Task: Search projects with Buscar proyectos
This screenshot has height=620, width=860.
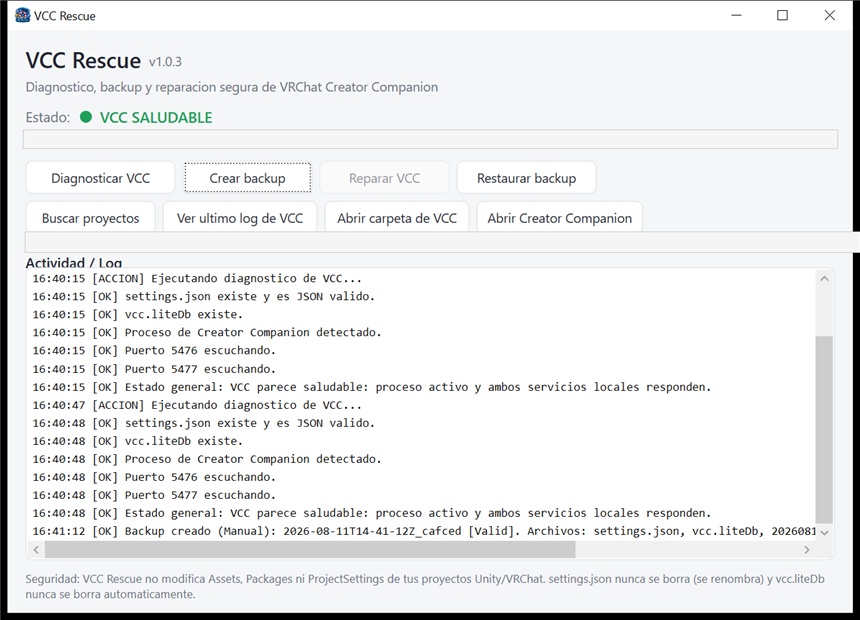Action: point(90,218)
